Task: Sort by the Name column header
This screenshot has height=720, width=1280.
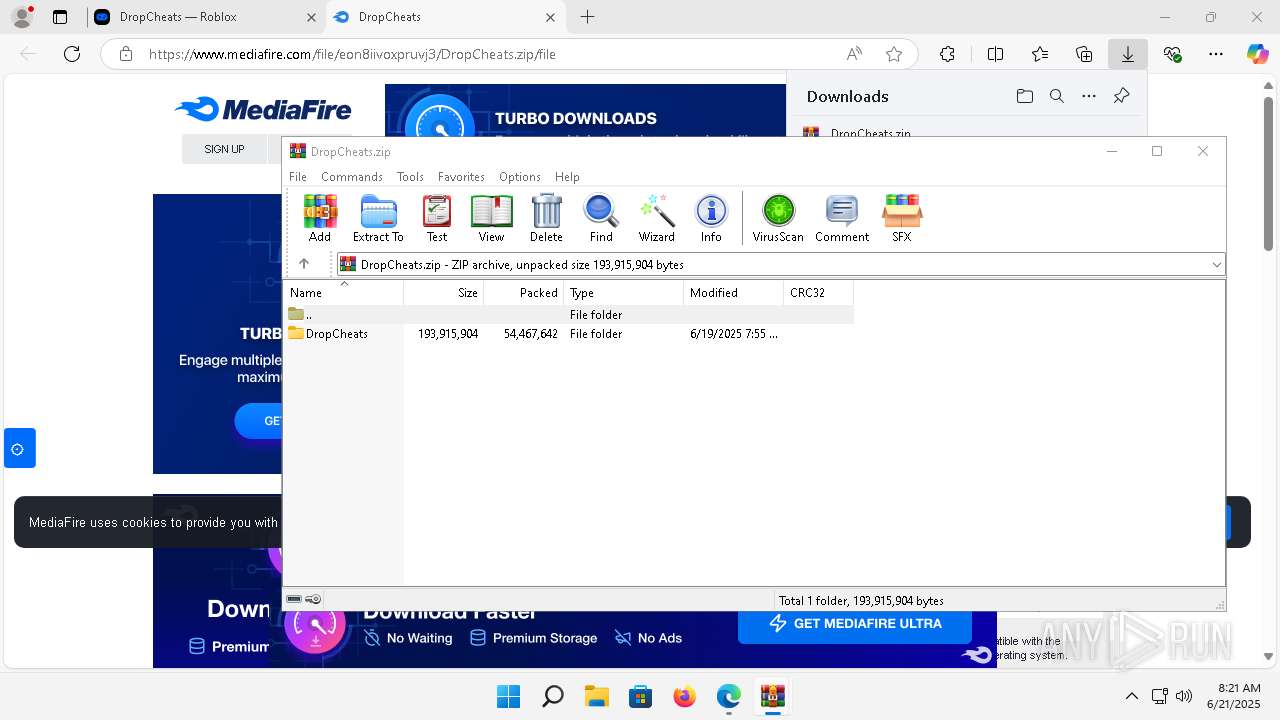Action: [x=345, y=293]
